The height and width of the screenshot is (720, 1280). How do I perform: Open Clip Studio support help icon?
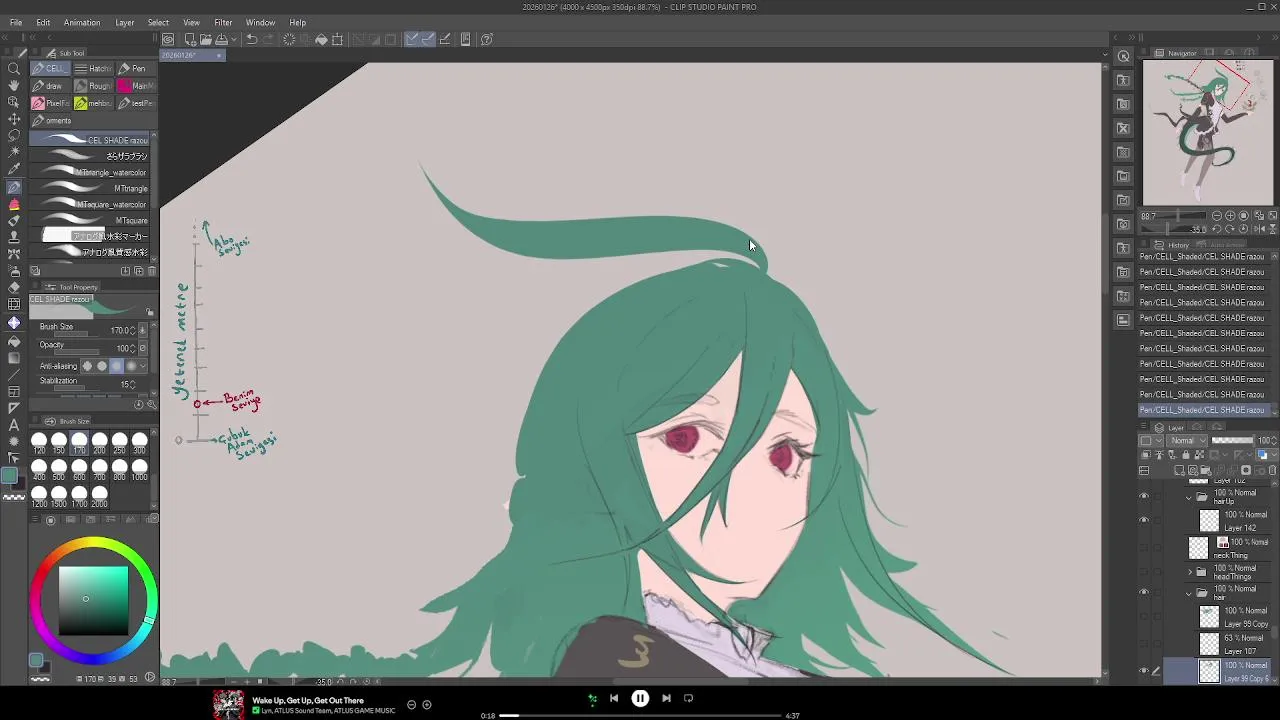click(x=486, y=40)
